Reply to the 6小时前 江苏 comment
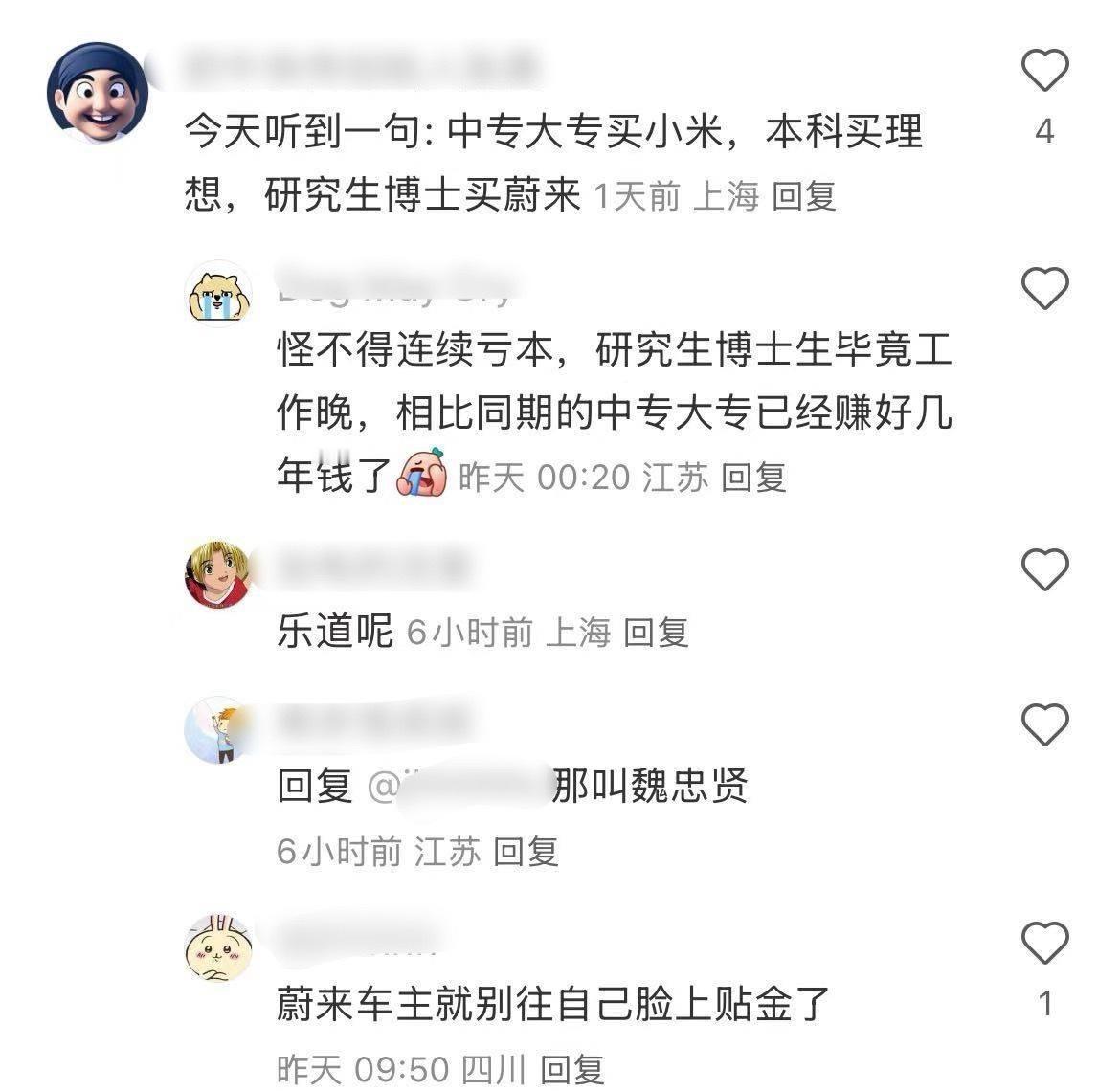 pyautogui.click(x=526, y=852)
